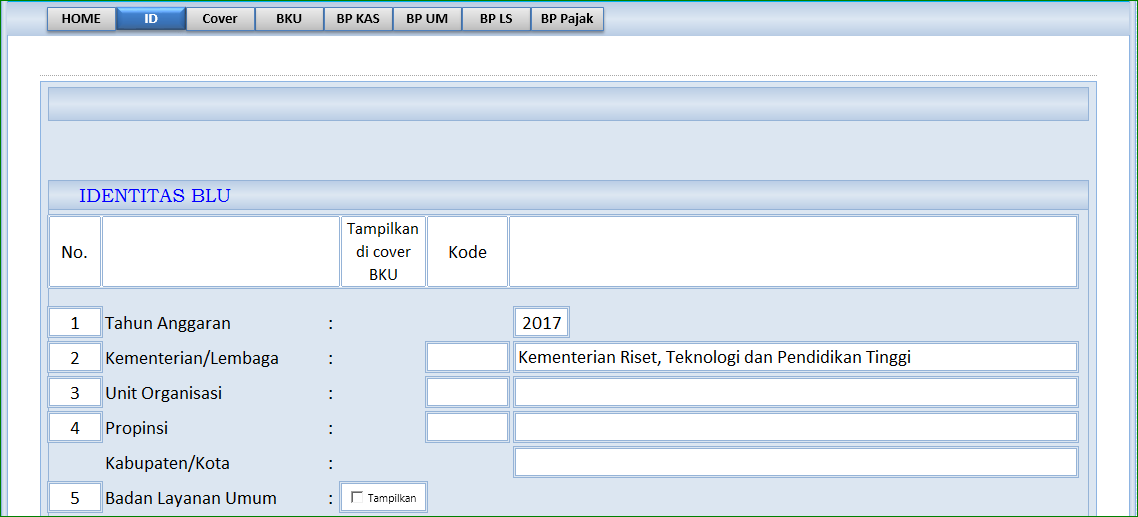Select the 'Tampilkan di cover BKU' header
Viewport: 1138px width, 517px height.
(x=383, y=252)
